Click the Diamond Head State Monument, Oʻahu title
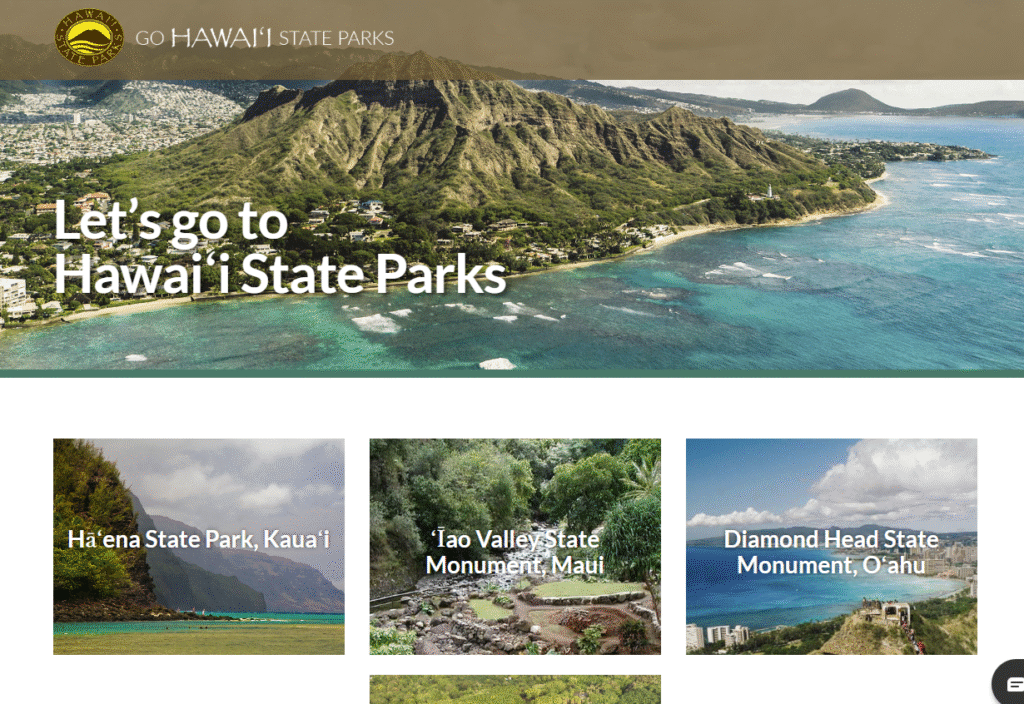1024x704 pixels. point(831,552)
